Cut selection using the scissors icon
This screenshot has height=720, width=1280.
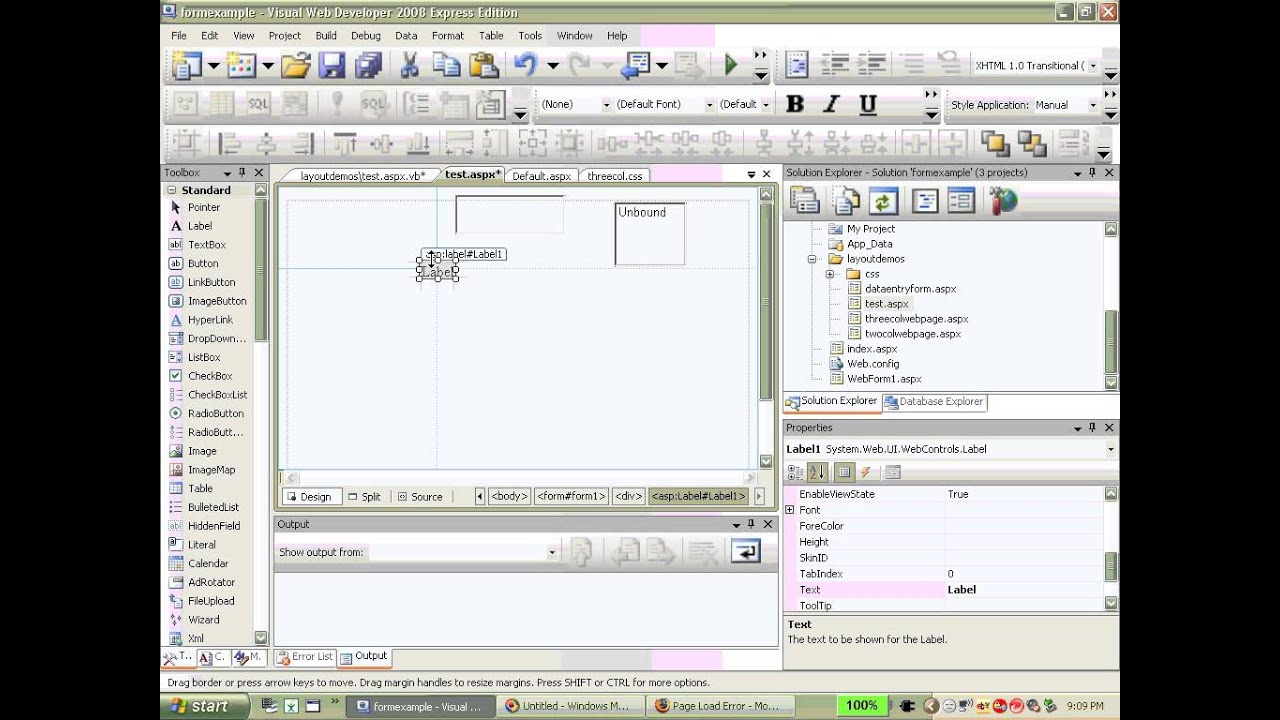click(x=409, y=66)
